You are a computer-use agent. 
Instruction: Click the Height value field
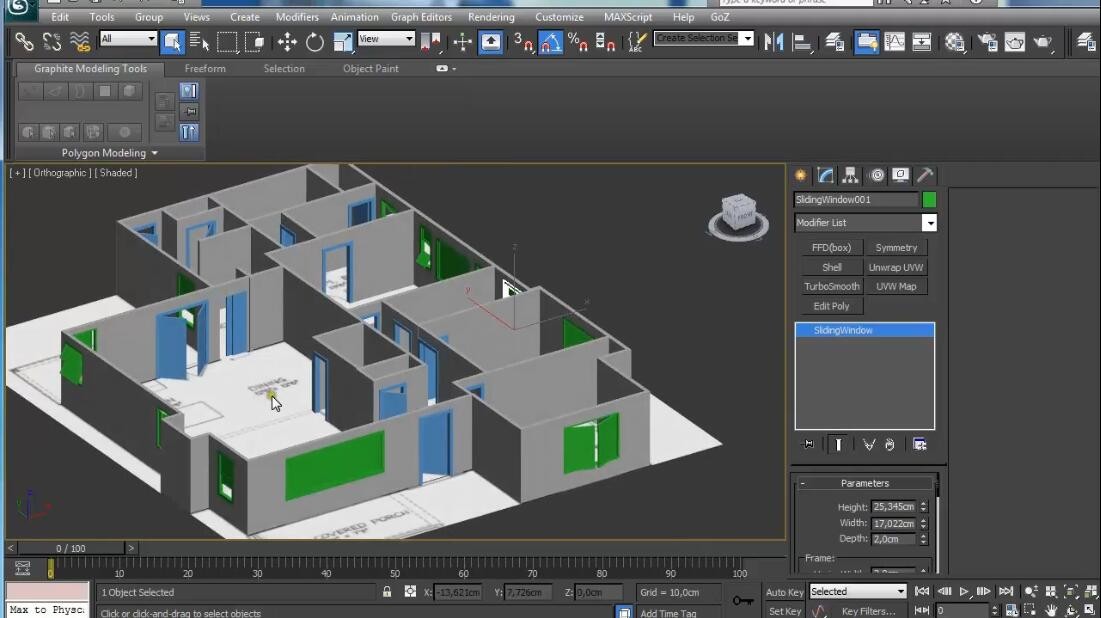click(x=894, y=506)
